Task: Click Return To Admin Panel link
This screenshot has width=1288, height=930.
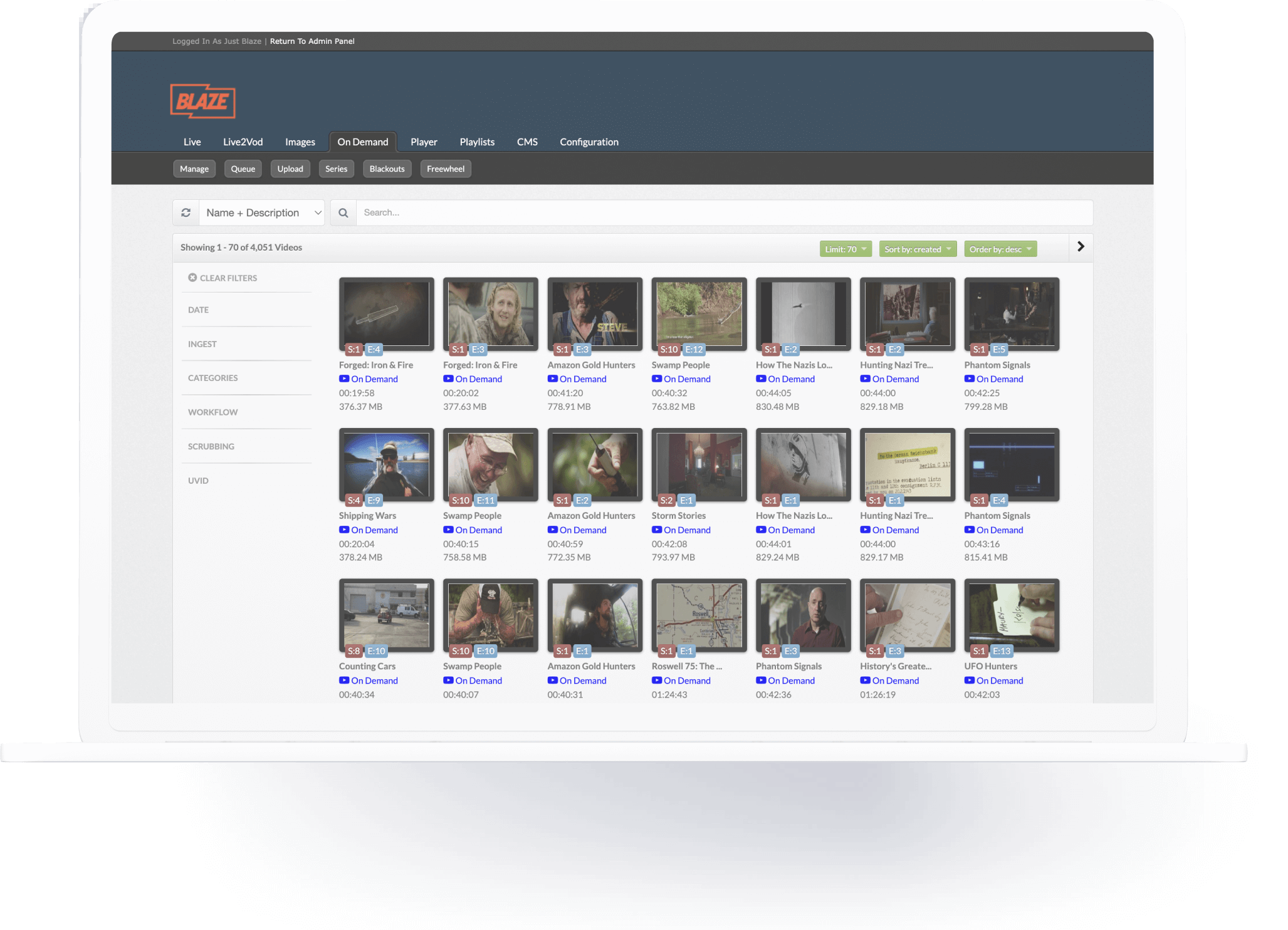Action: point(312,41)
